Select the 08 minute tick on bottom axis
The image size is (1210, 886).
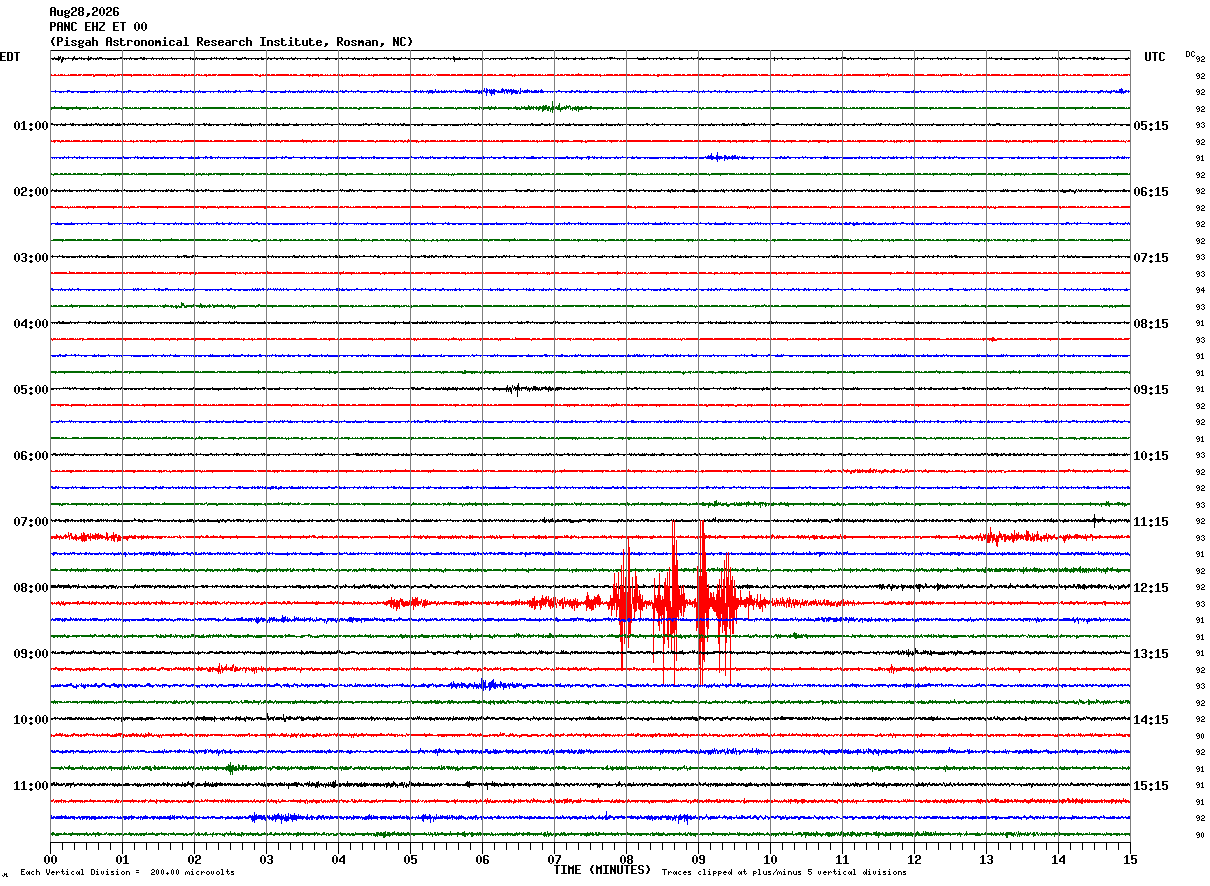(x=626, y=859)
